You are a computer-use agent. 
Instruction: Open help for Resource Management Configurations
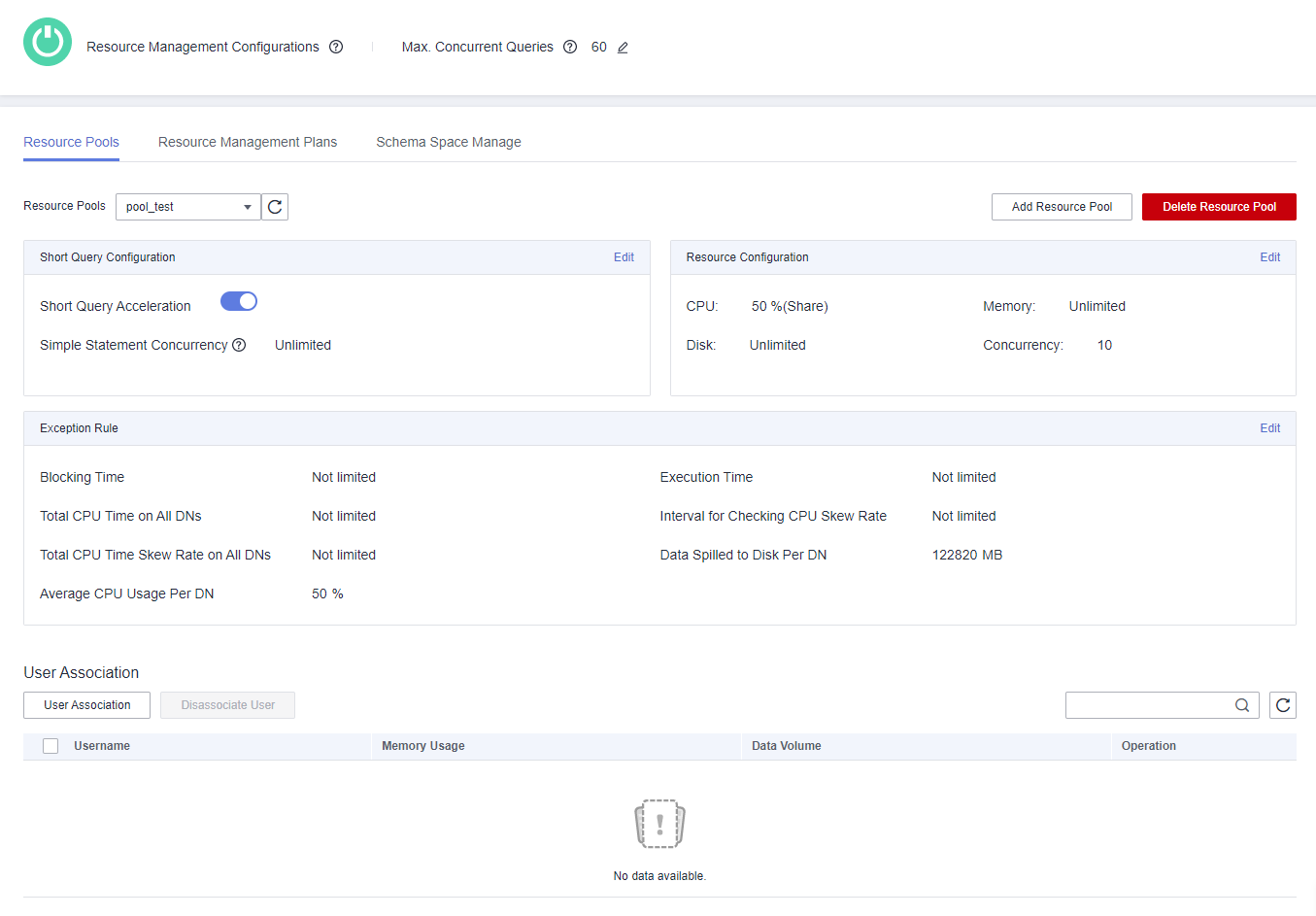pyautogui.click(x=336, y=47)
